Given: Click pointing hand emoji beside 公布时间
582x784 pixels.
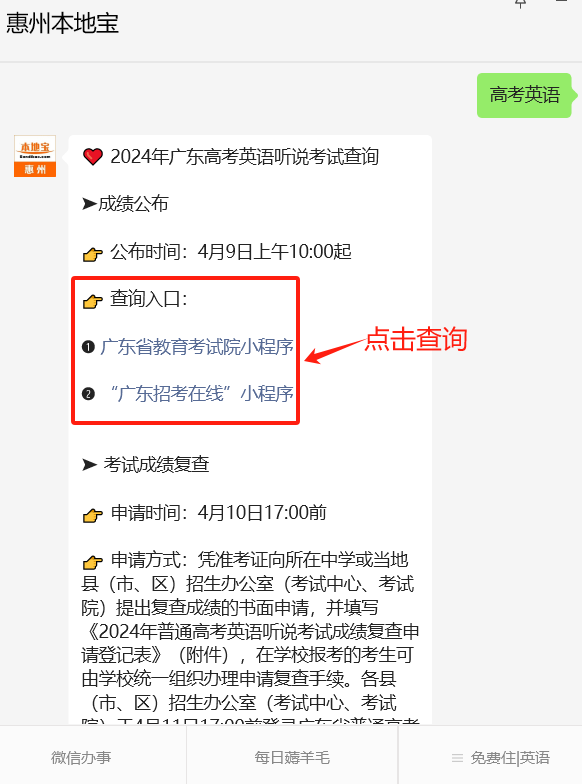Looking at the screenshot, I should pos(92,254).
